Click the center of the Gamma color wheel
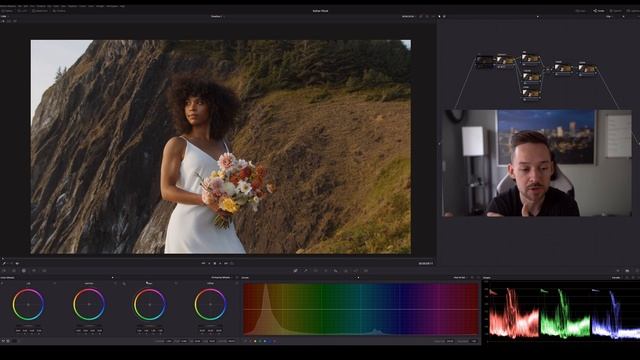 point(89,304)
